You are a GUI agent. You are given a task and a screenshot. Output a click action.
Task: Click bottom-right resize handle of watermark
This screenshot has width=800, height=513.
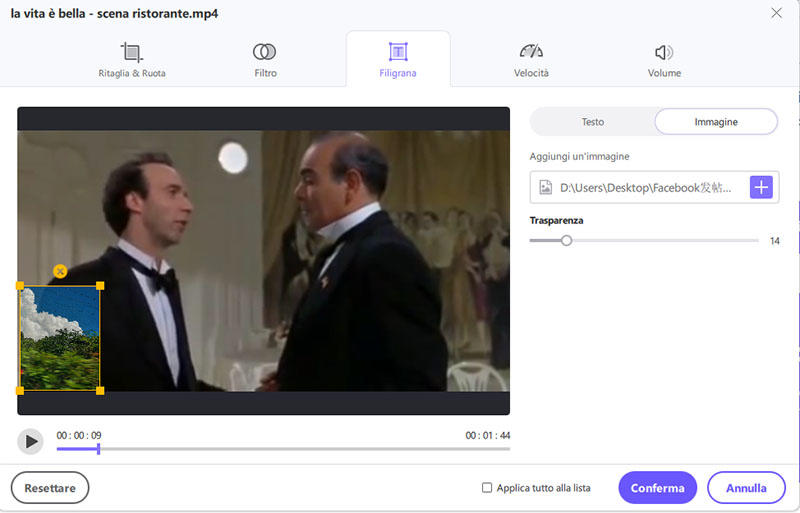click(x=100, y=390)
